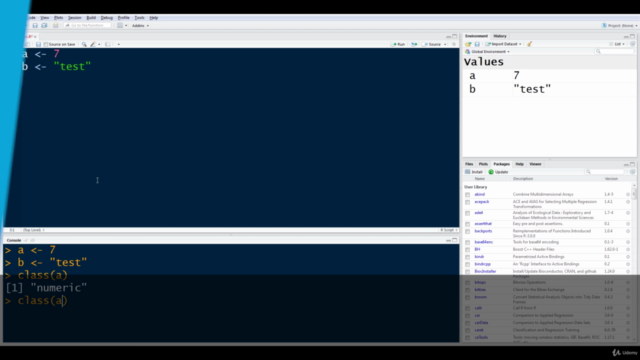The width and height of the screenshot is (640, 360).
Task: Check the assertthat package checkbox
Action: tap(468, 224)
